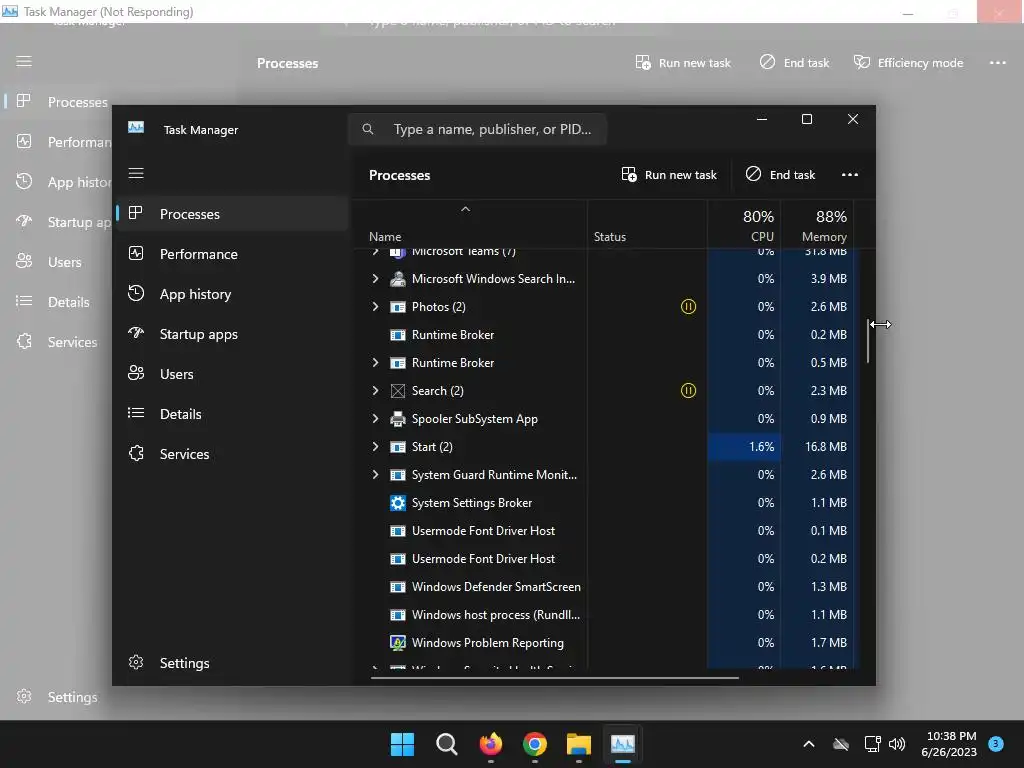Click the vertical scrollbar of process list
Image resolution: width=1024 pixels, height=768 pixels.
tap(868, 341)
